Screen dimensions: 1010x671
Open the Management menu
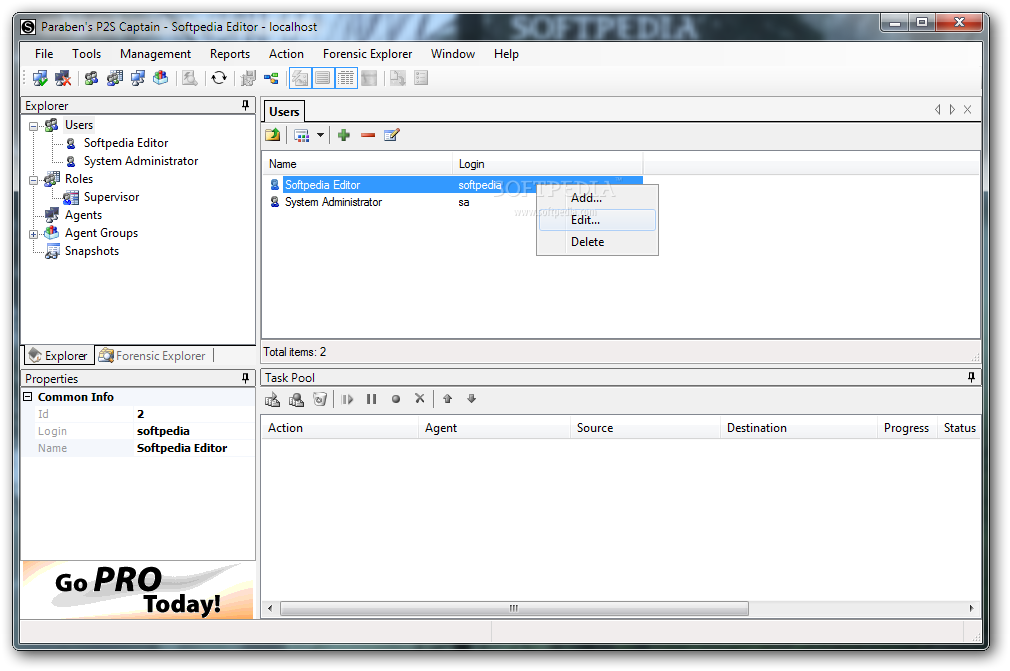pos(155,54)
